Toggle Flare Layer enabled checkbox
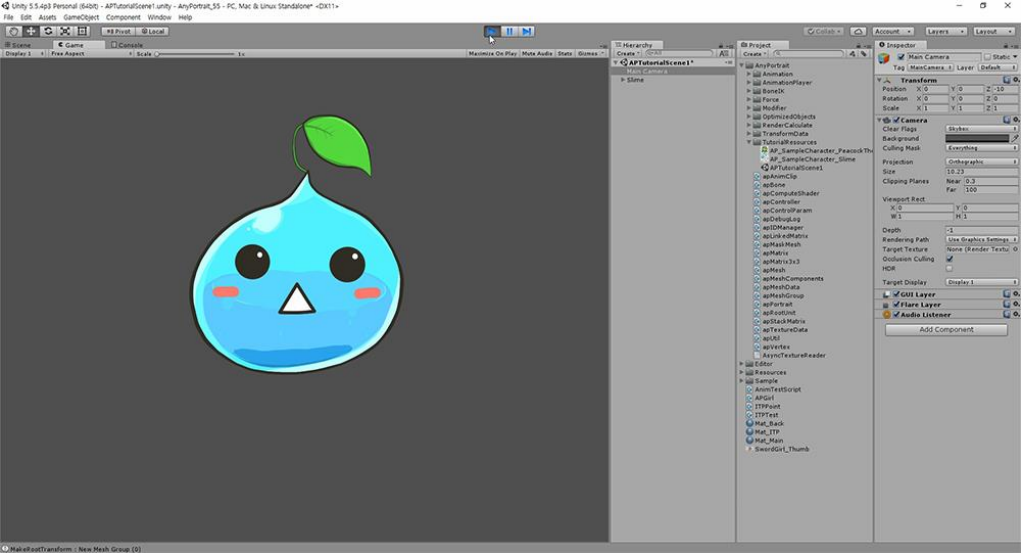 [x=896, y=304]
